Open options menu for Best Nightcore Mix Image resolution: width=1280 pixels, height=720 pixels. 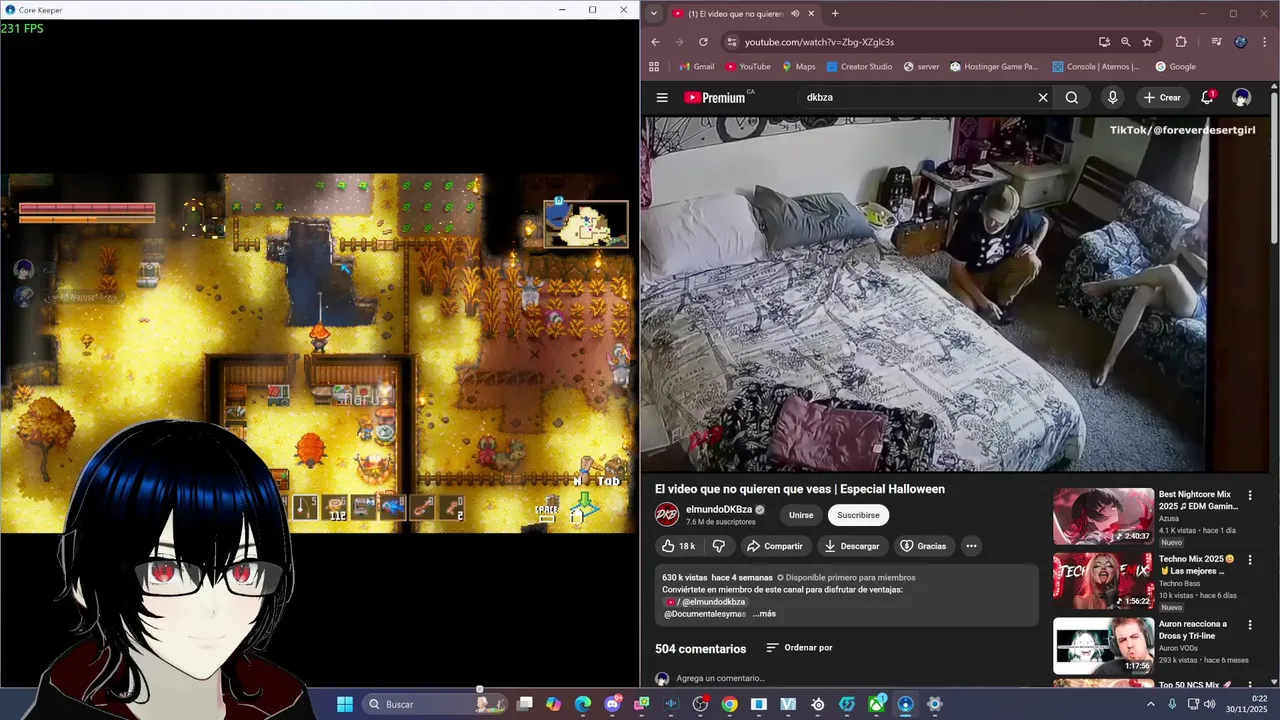1249,495
